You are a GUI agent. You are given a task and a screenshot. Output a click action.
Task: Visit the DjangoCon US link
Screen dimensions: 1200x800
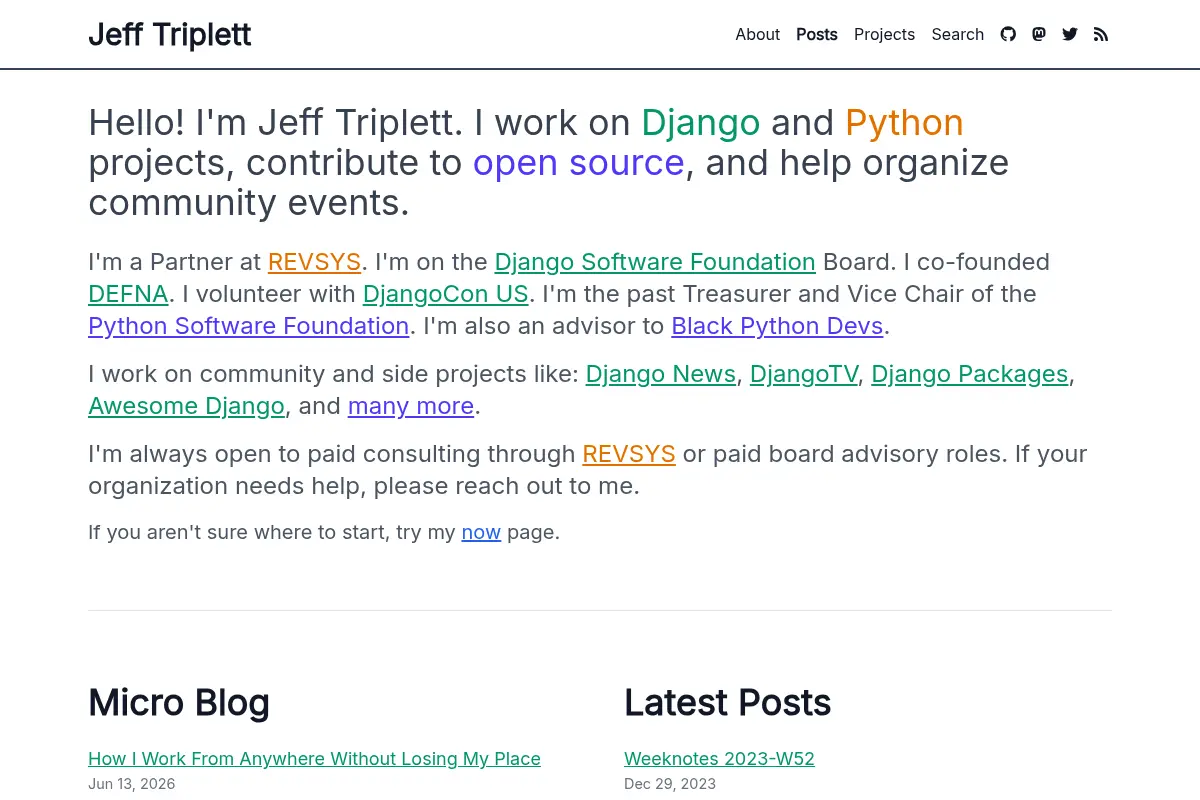tap(445, 294)
